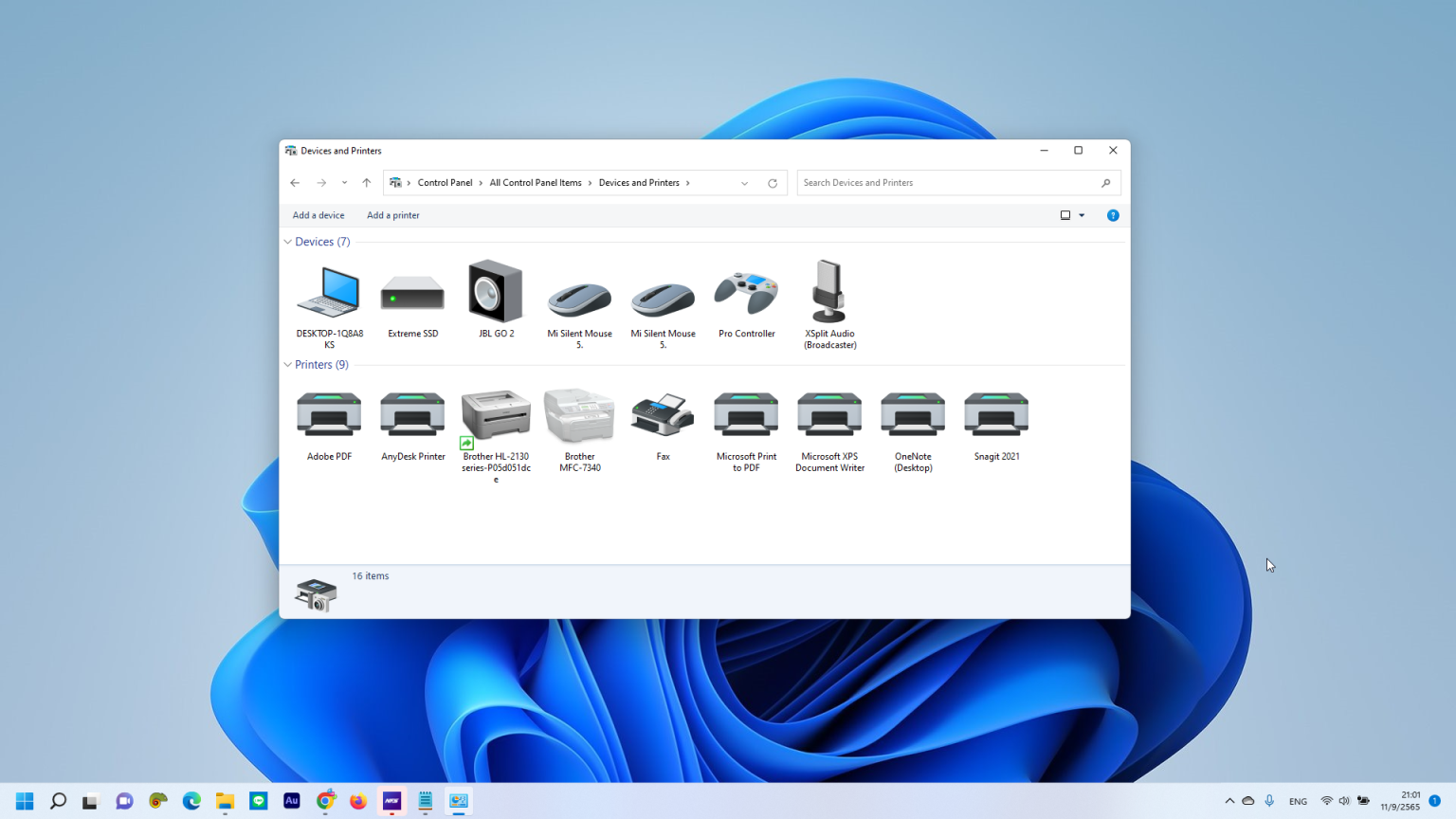Click the Devices and Printers breadcrumb

[x=639, y=183]
